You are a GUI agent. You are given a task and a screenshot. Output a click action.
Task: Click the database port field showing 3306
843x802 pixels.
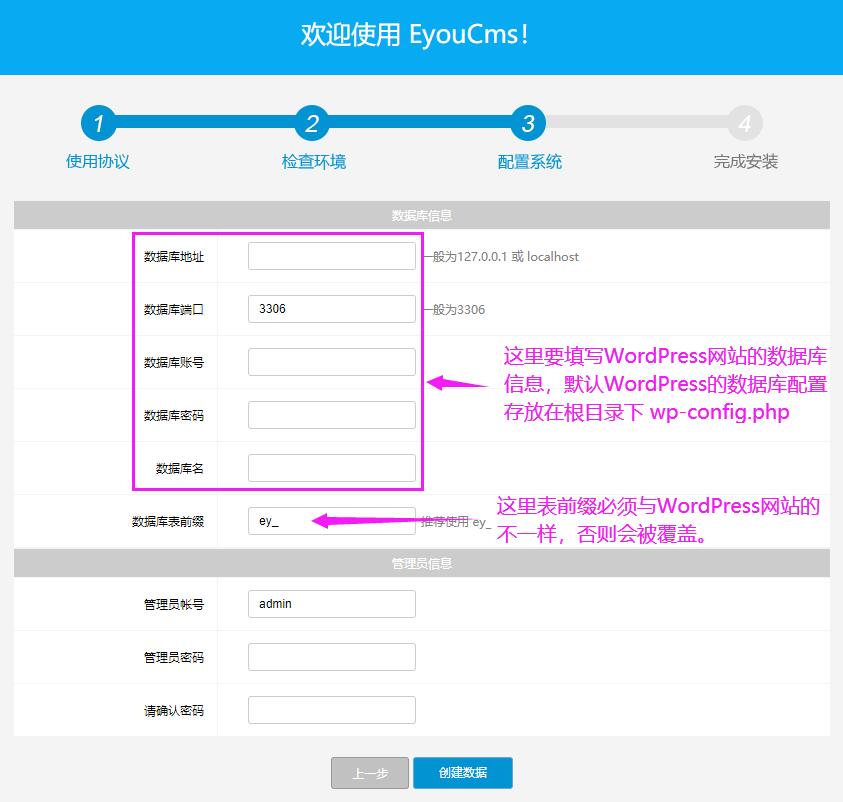point(332,309)
